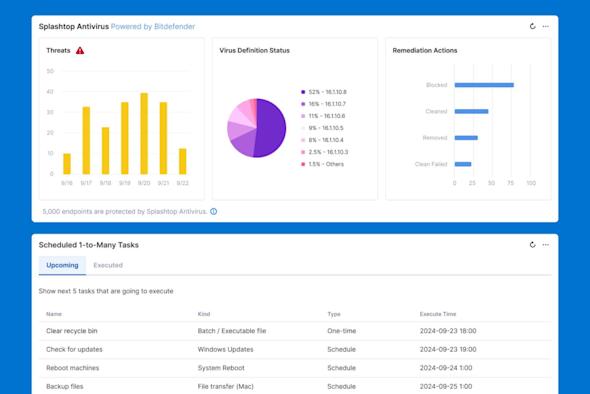Refresh the Scheduled 1-to-Many Tasks panel
The height and width of the screenshot is (394, 590).
(532, 245)
